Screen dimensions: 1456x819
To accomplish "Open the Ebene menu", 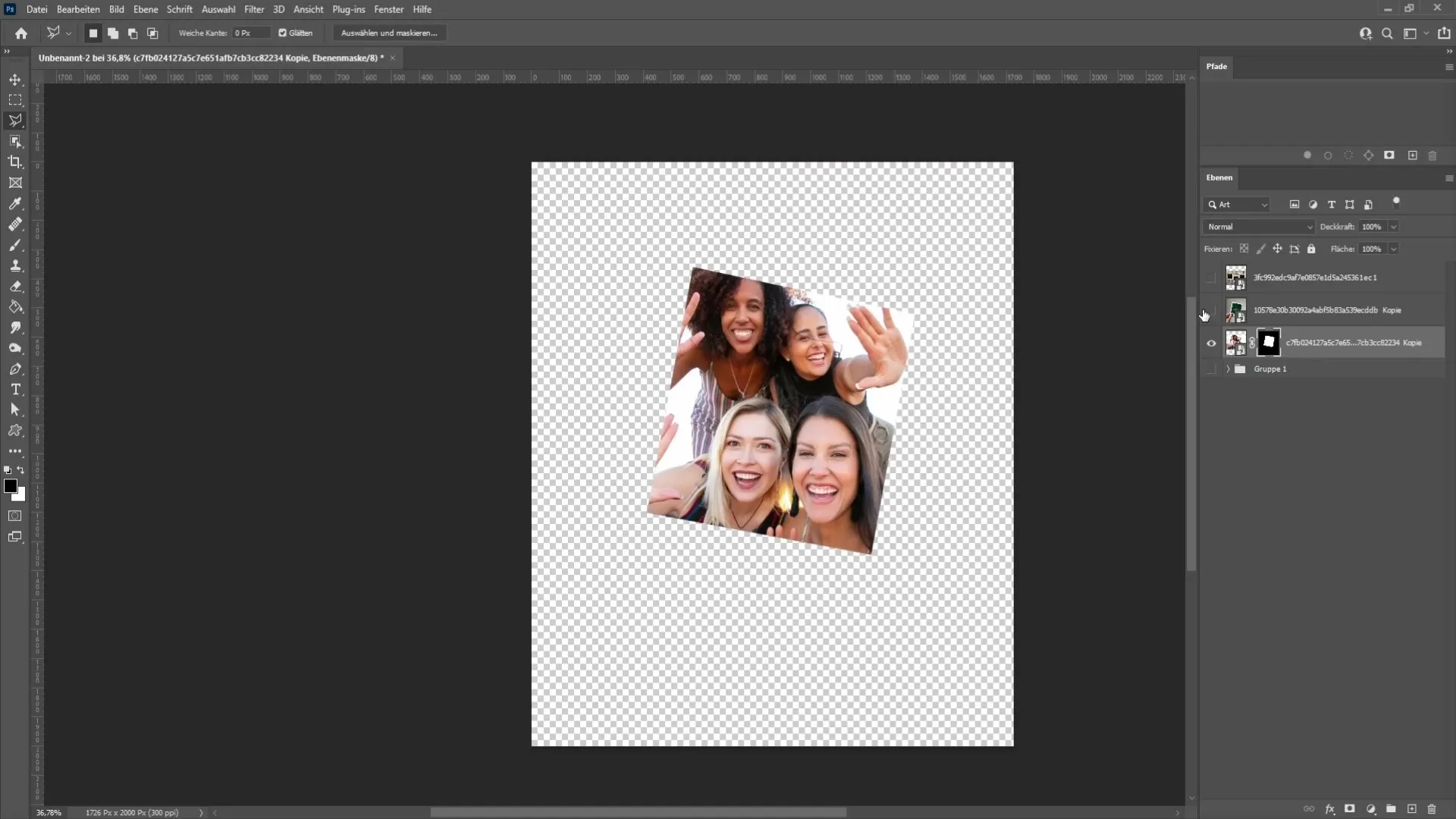I will point(146,9).
